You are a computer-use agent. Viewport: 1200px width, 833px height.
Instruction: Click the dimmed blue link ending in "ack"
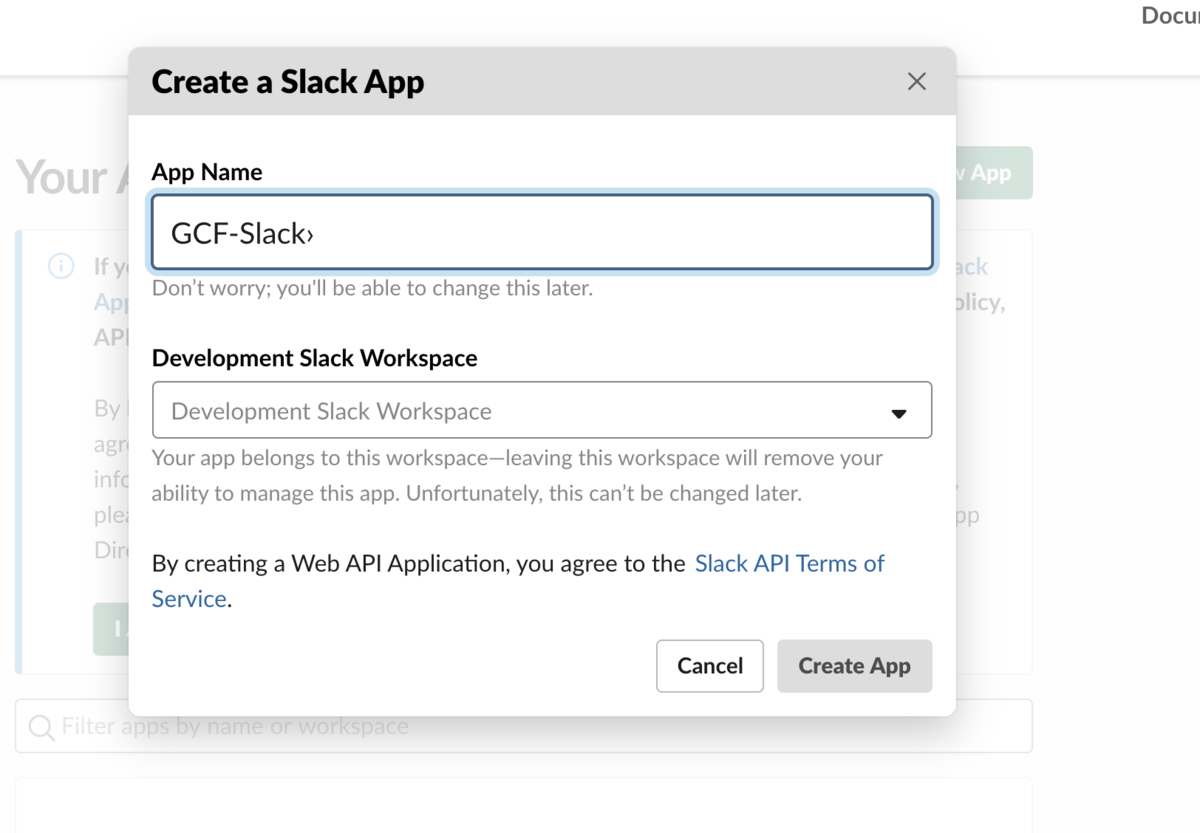click(971, 267)
